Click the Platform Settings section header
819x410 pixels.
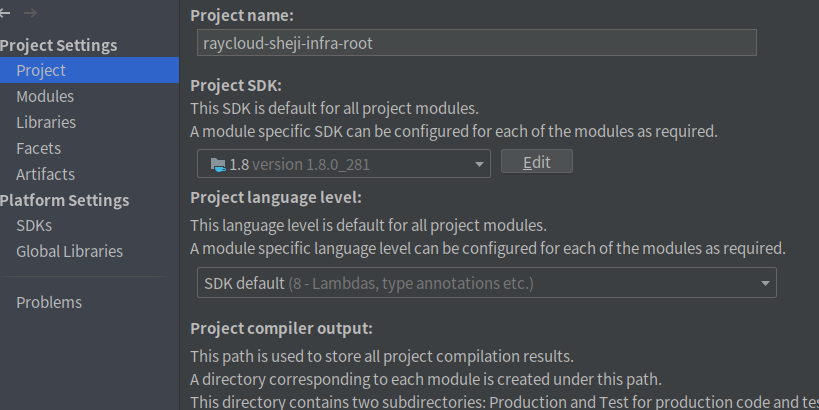65,200
